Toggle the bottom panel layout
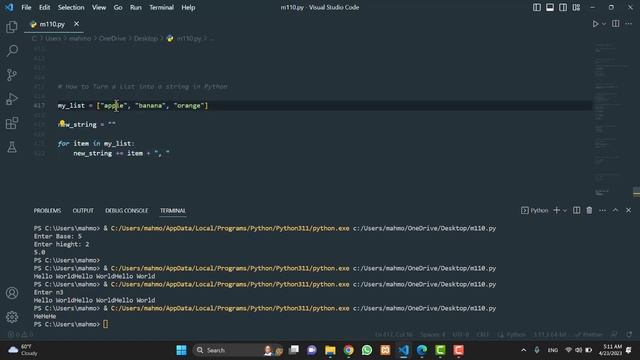The width and height of the screenshot is (640, 360). coord(550,7)
